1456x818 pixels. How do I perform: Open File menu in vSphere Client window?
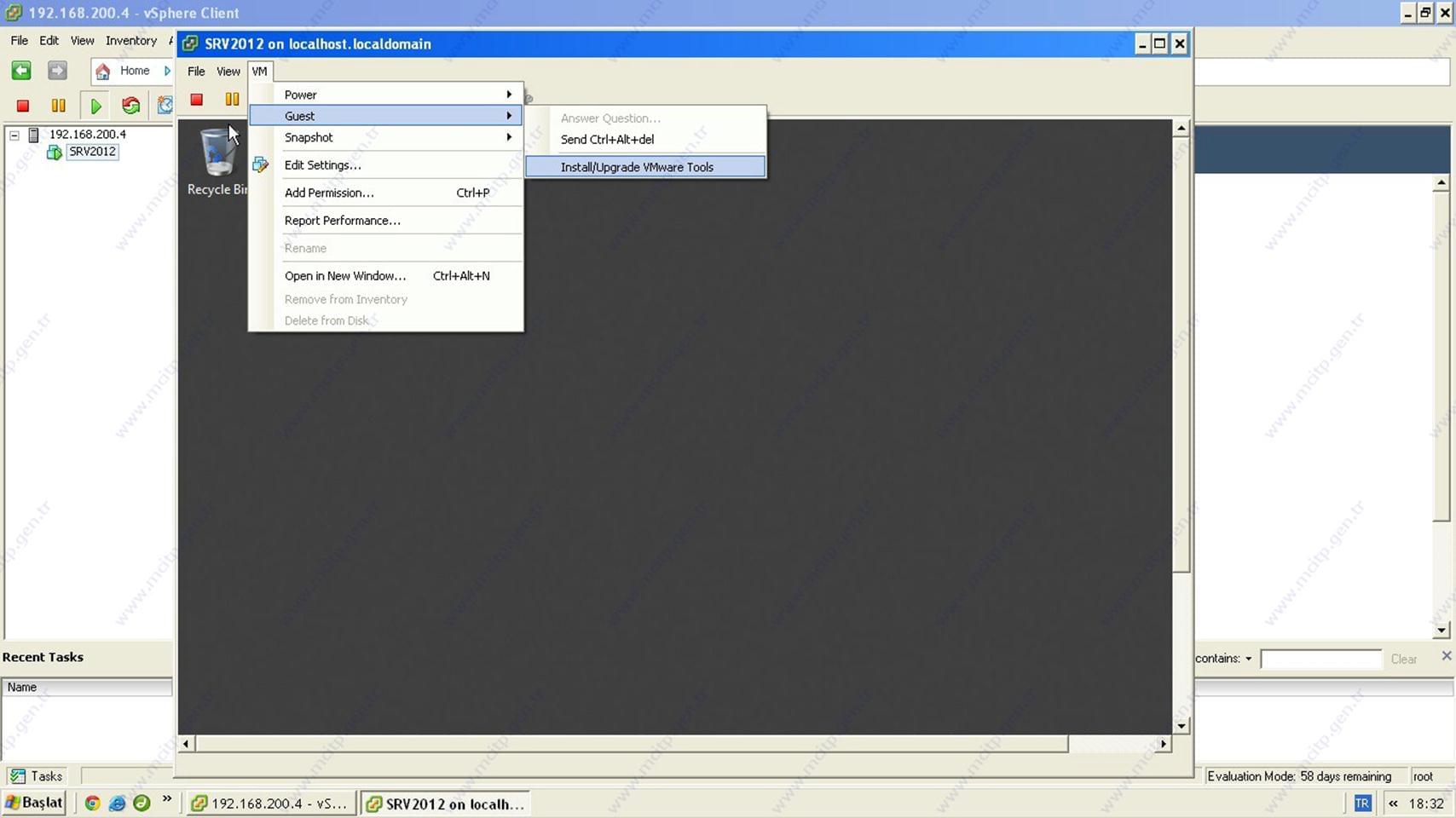click(x=19, y=41)
